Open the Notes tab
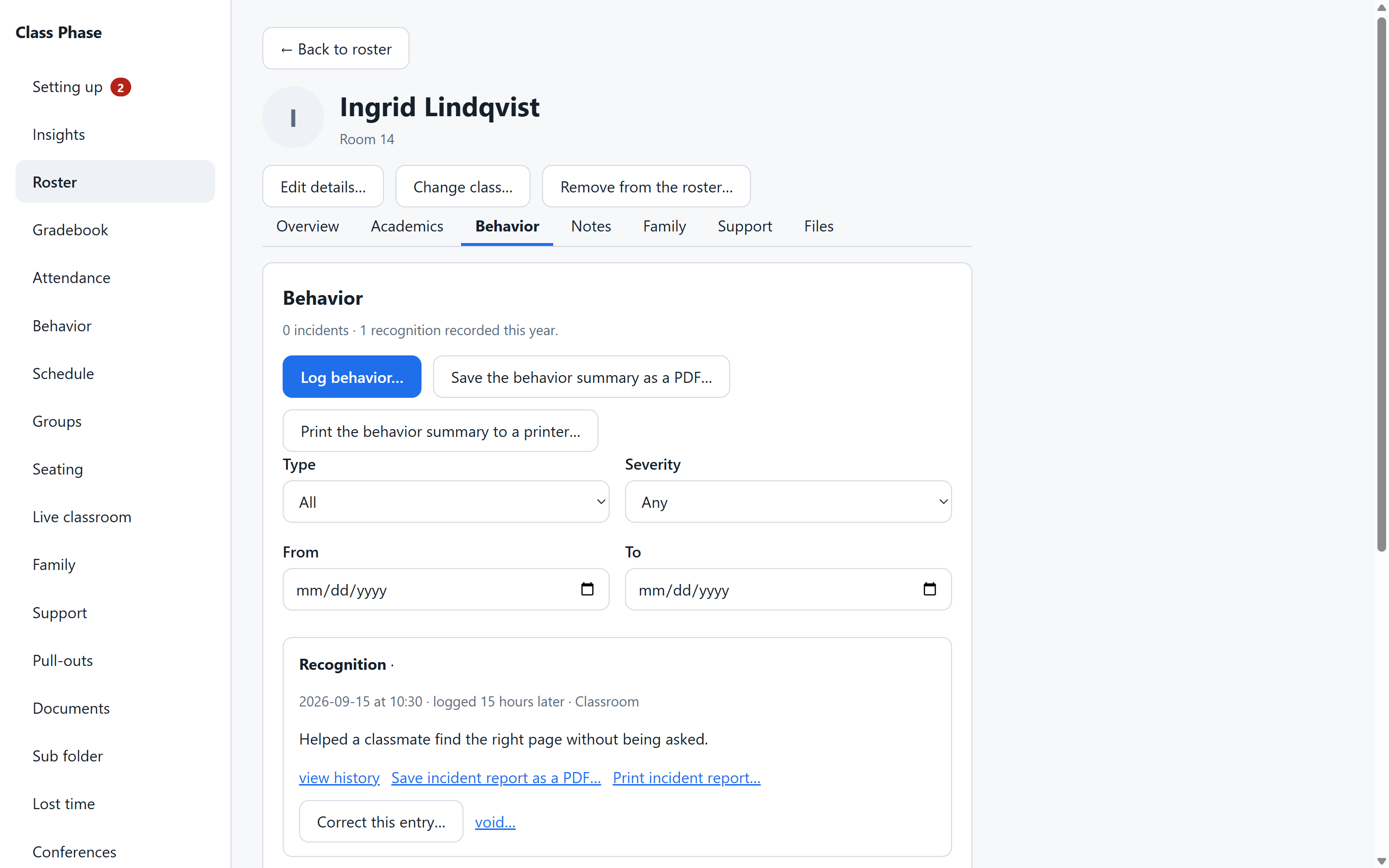Image resolution: width=1389 pixels, height=868 pixels. point(591,226)
